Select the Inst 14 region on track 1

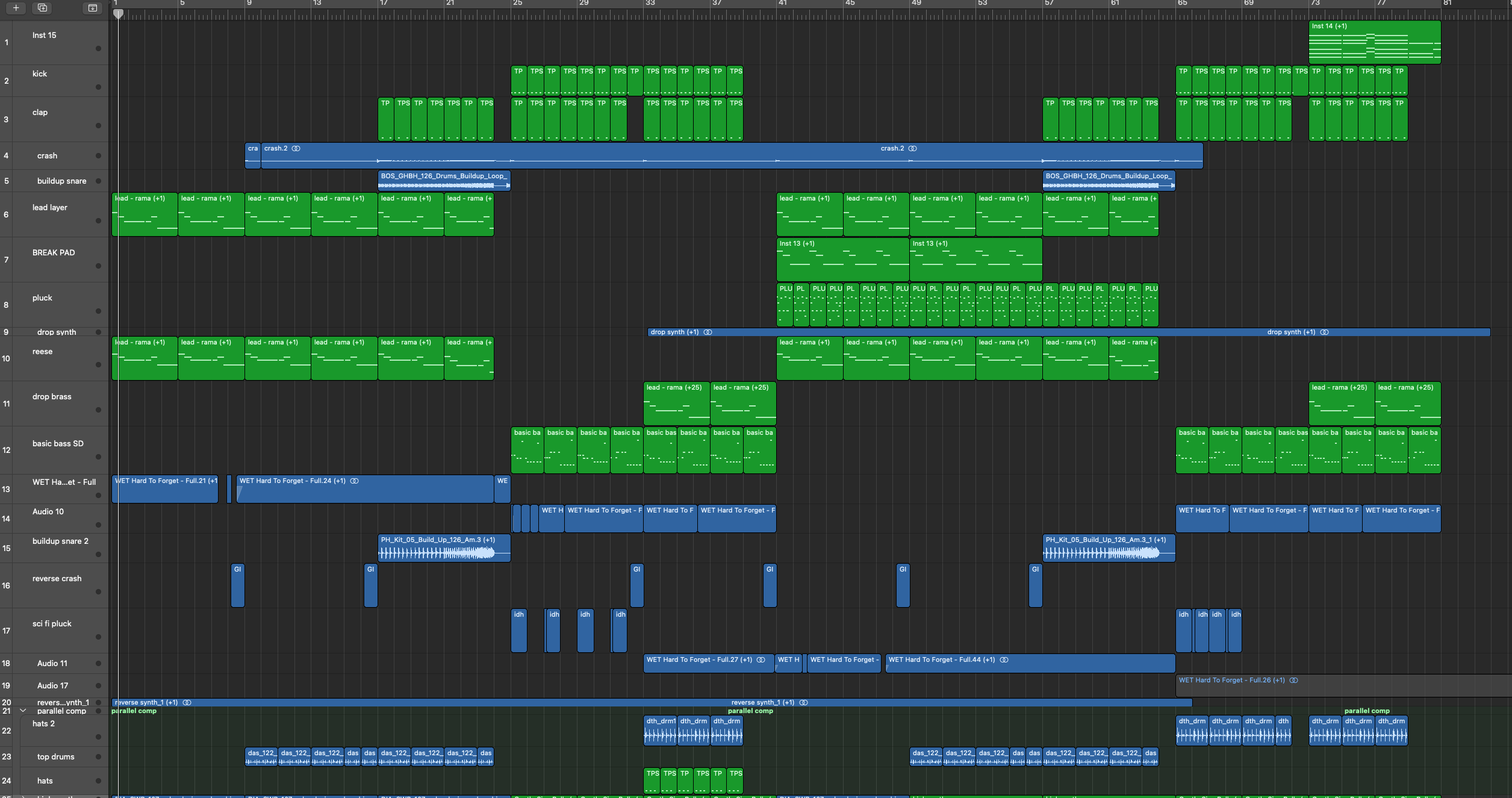tap(1374, 42)
